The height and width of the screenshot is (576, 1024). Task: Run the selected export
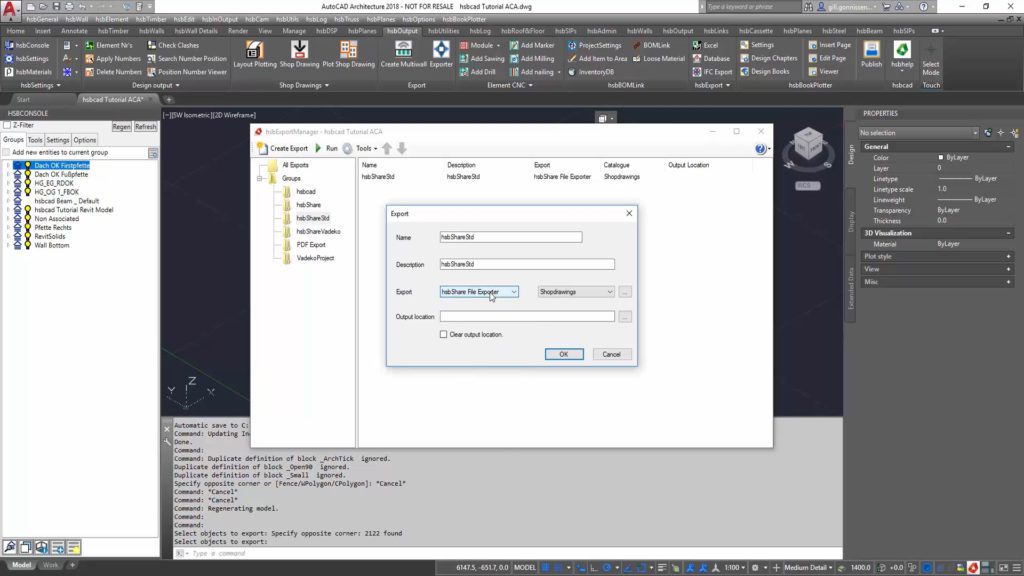[x=326, y=148]
